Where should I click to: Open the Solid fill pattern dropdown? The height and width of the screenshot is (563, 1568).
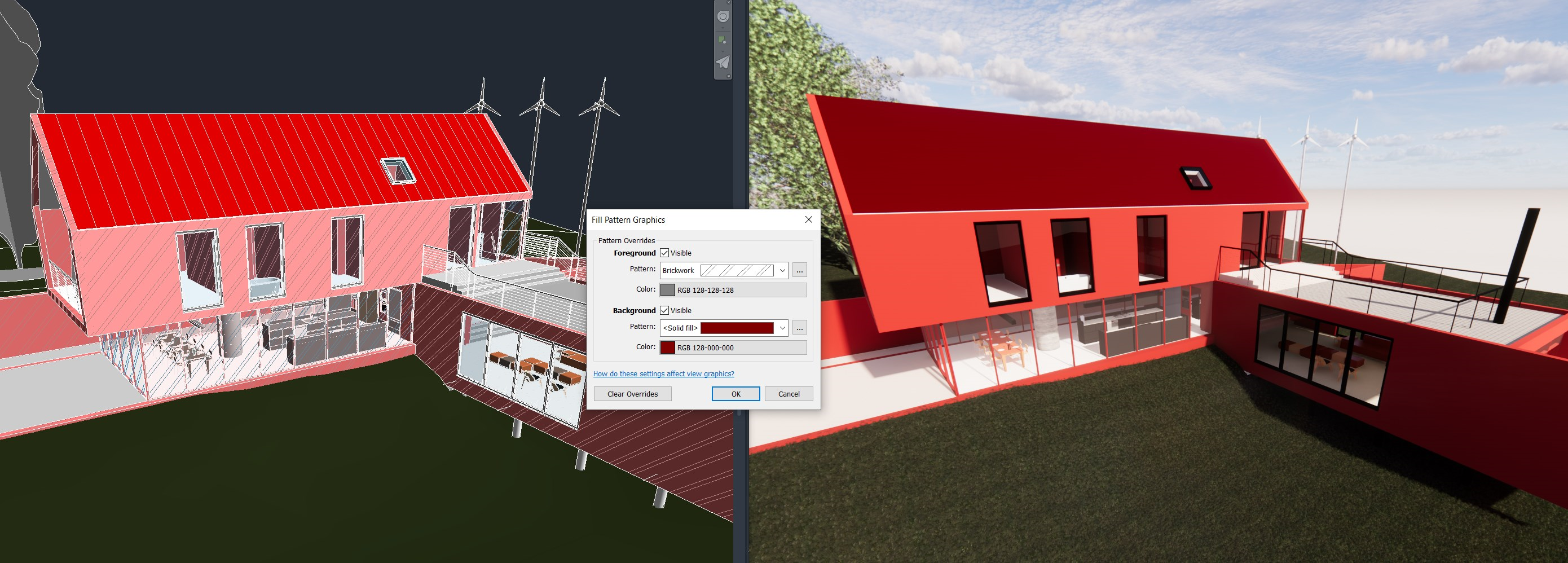(x=782, y=327)
